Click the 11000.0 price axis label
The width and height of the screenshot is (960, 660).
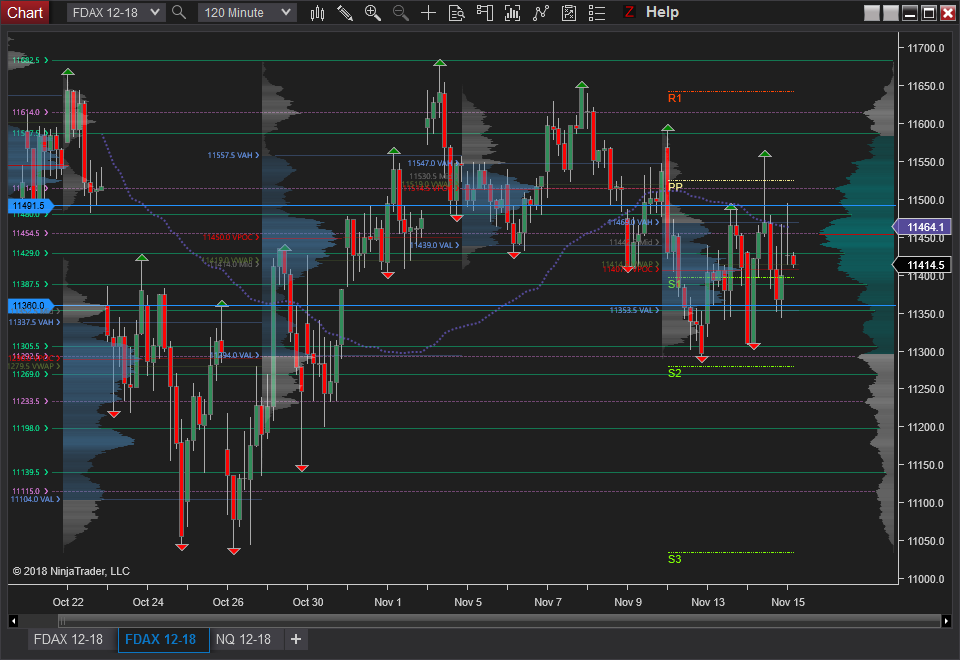[926, 579]
